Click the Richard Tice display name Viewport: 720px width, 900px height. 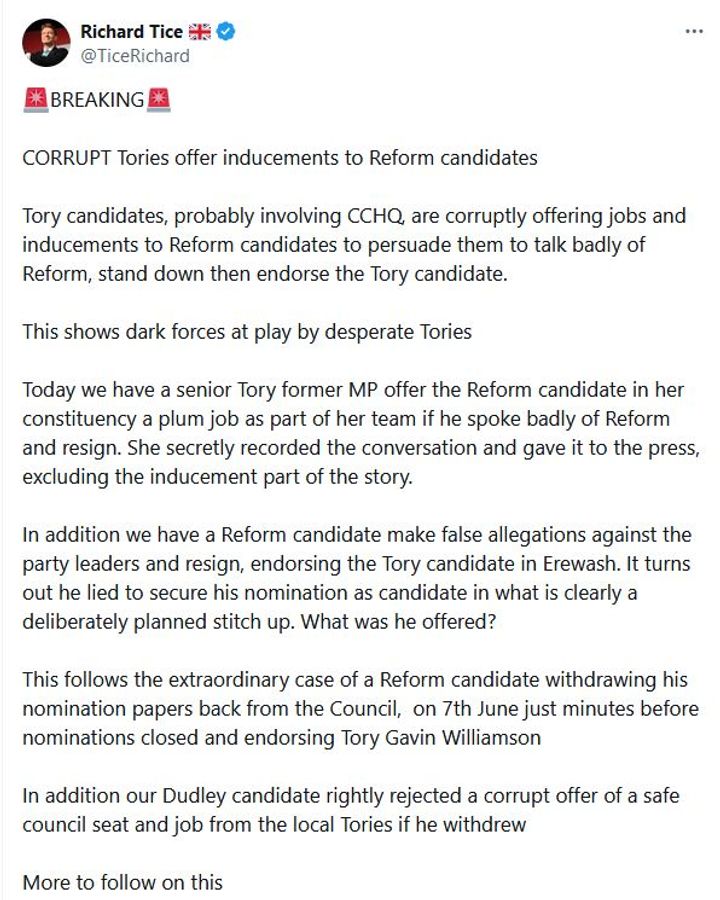[x=131, y=32]
